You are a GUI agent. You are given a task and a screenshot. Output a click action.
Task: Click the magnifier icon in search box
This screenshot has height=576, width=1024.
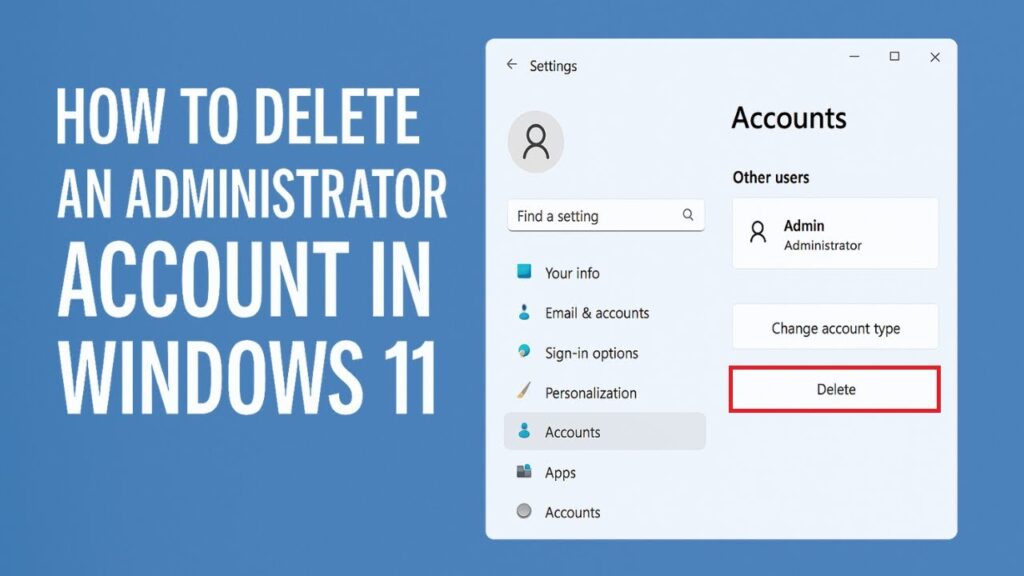point(688,215)
